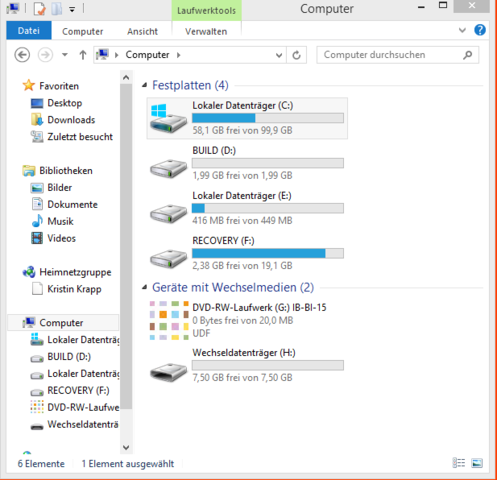
Task: Refresh the Computer view
Action: (x=297, y=55)
